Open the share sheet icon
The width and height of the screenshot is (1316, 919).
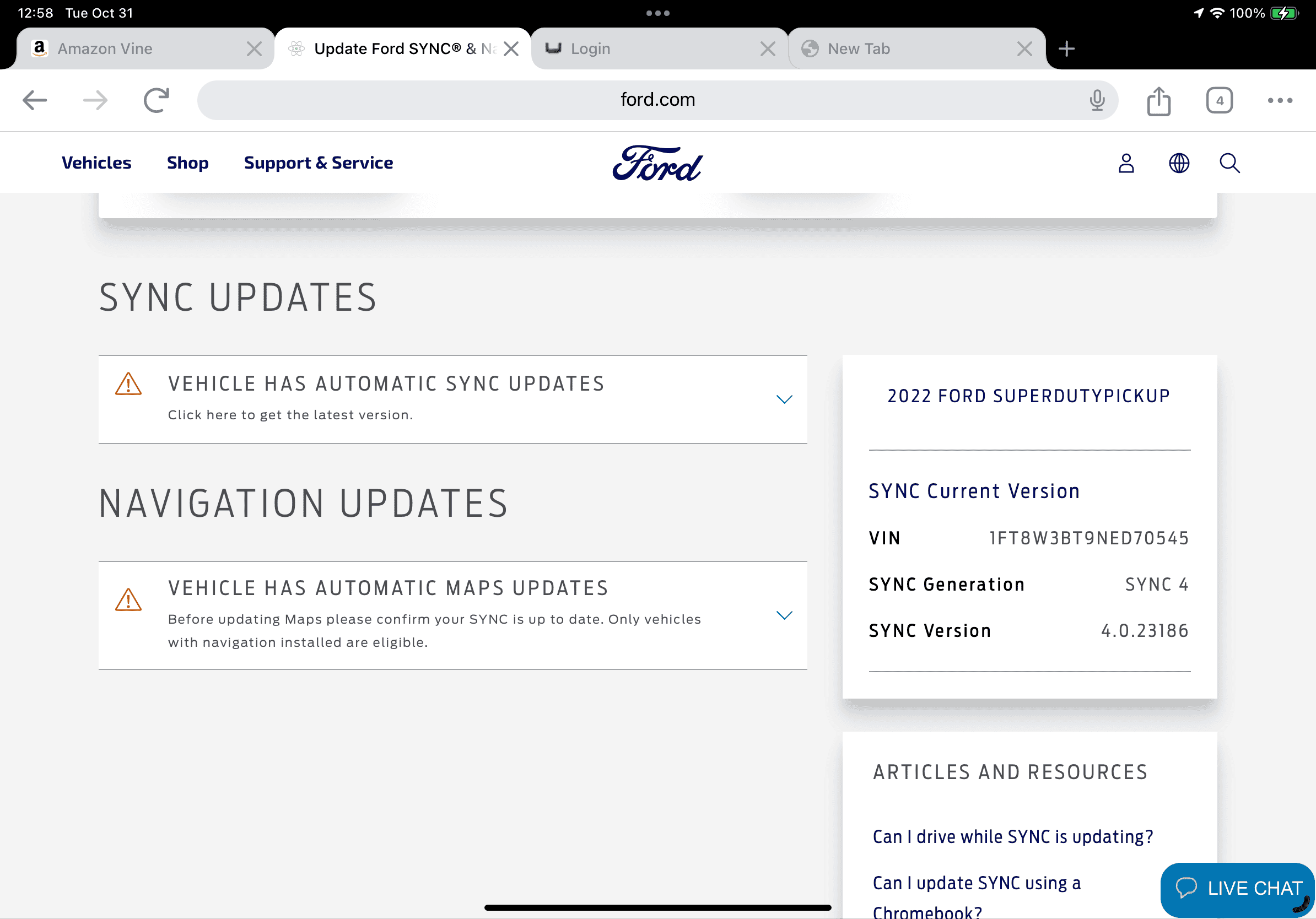pos(1158,101)
